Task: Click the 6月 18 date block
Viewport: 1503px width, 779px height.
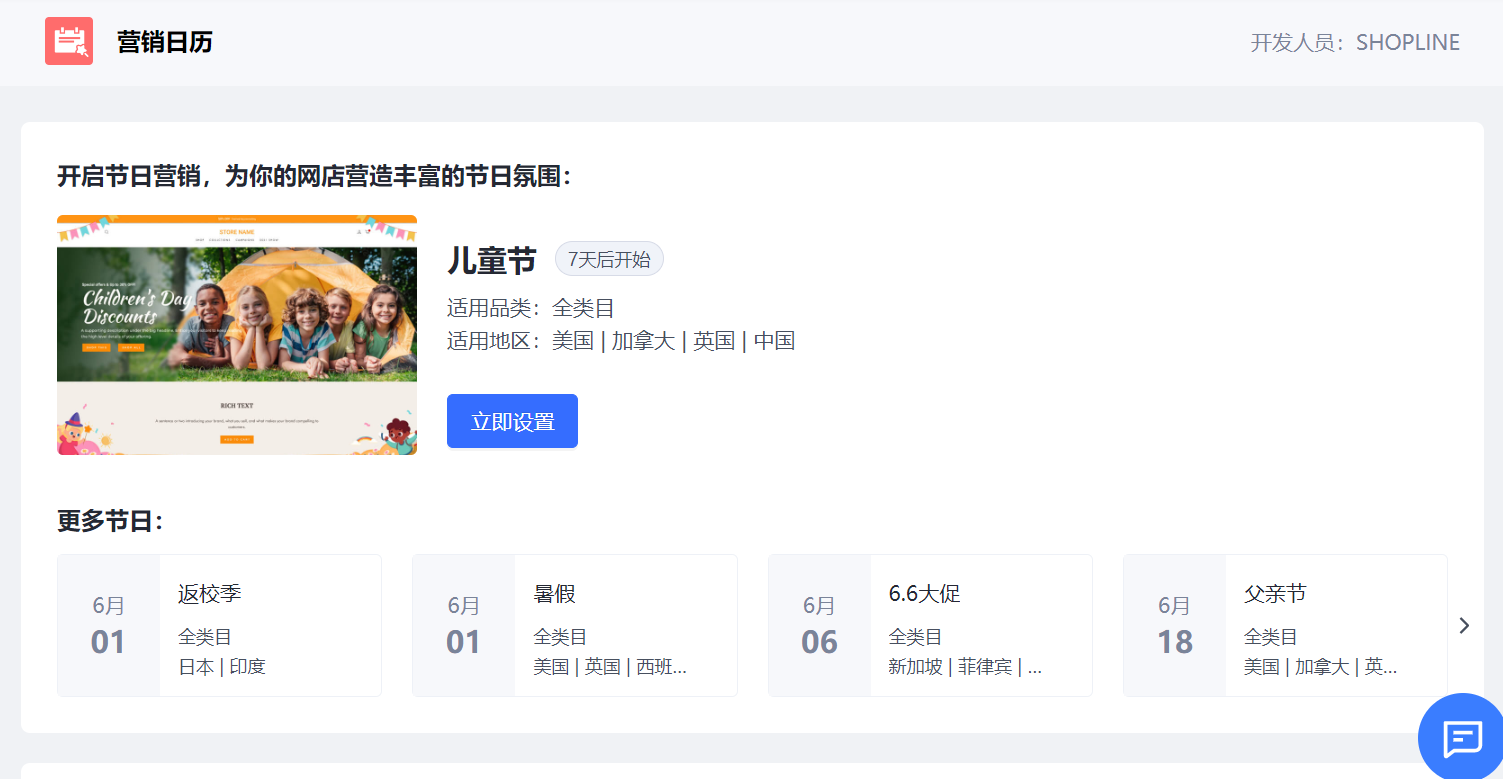Action: (1174, 625)
